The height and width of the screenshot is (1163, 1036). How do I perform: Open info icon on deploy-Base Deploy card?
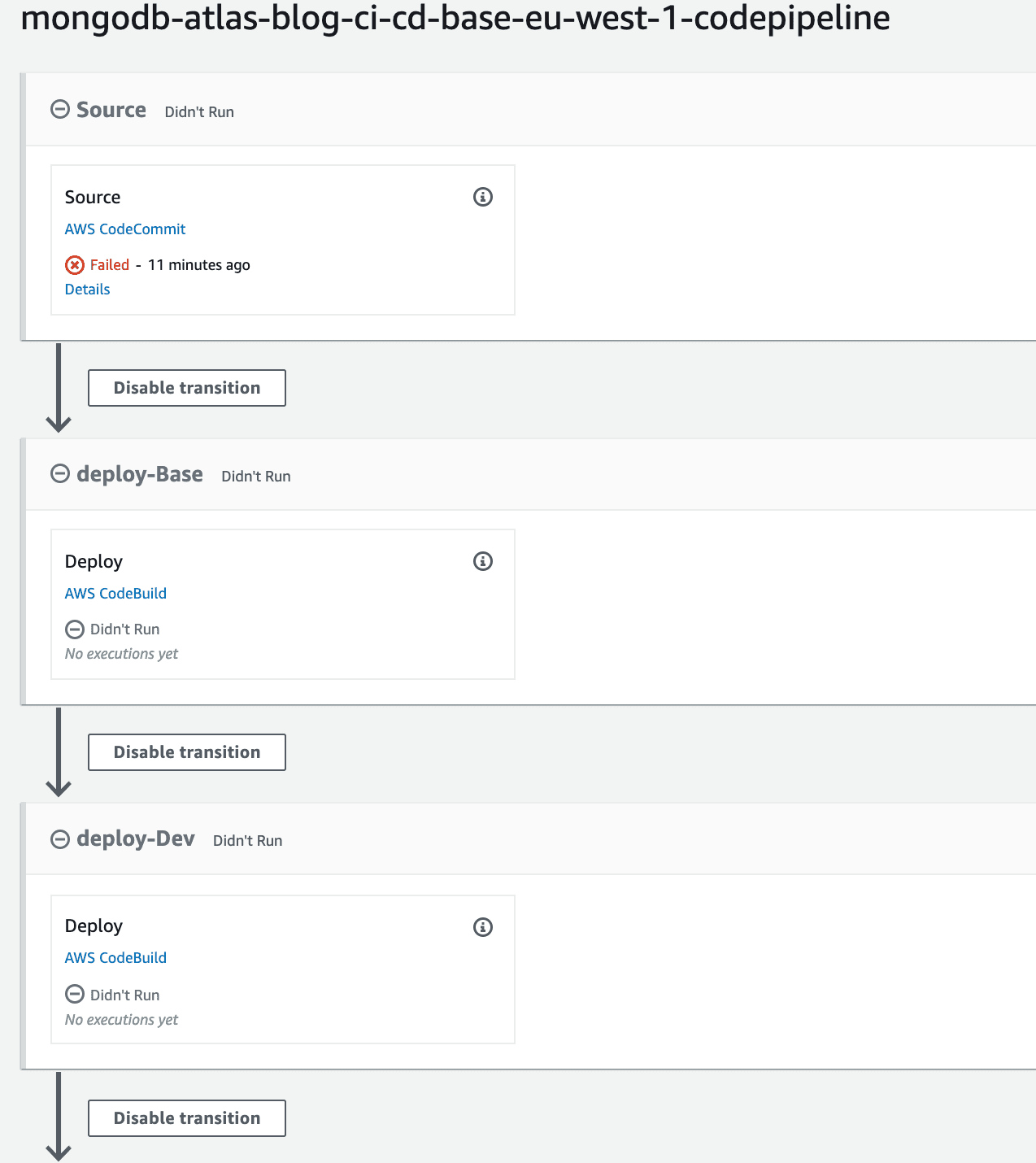(x=483, y=561)
